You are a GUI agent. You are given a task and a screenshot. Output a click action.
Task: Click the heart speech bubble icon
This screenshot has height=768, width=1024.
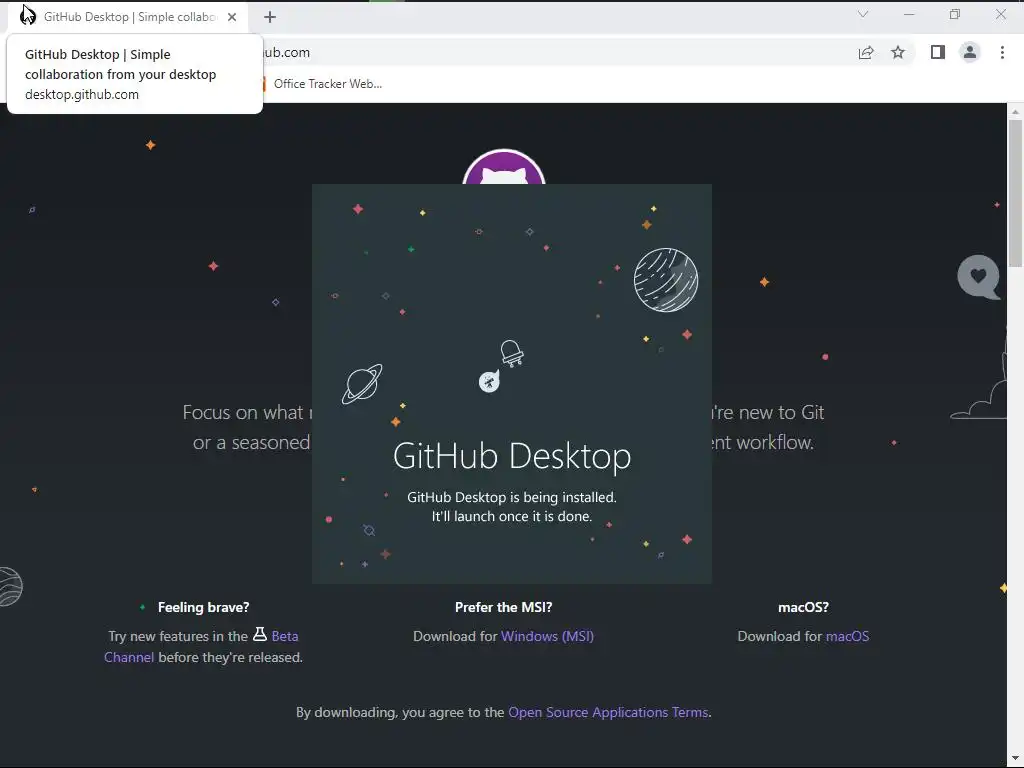pyautogui.click(x=978, y=277)
